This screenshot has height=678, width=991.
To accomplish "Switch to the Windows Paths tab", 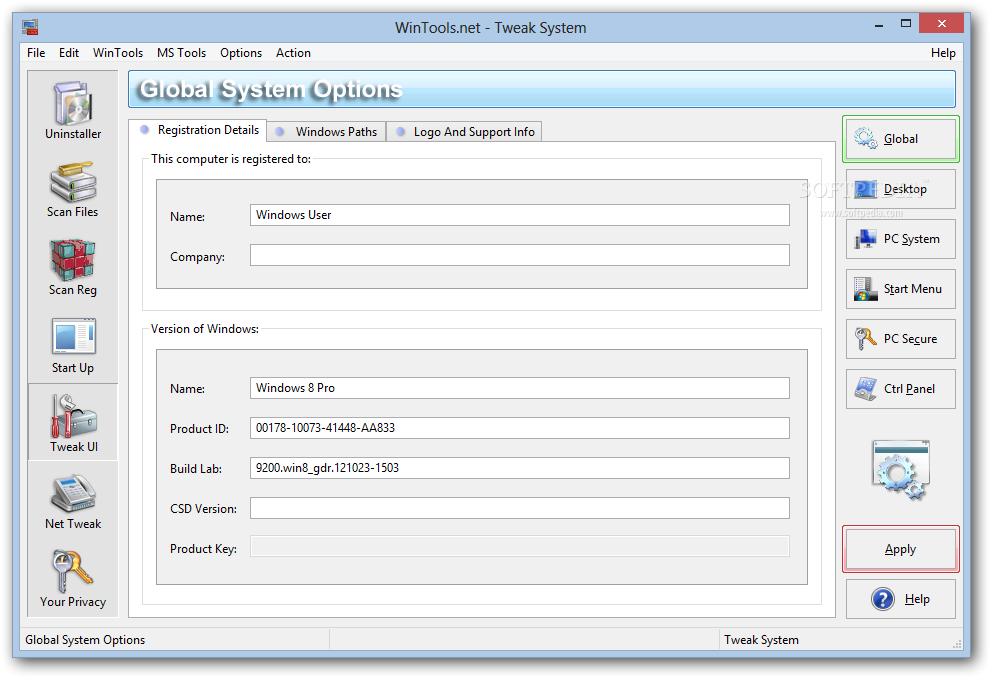I will click(326, 131).
